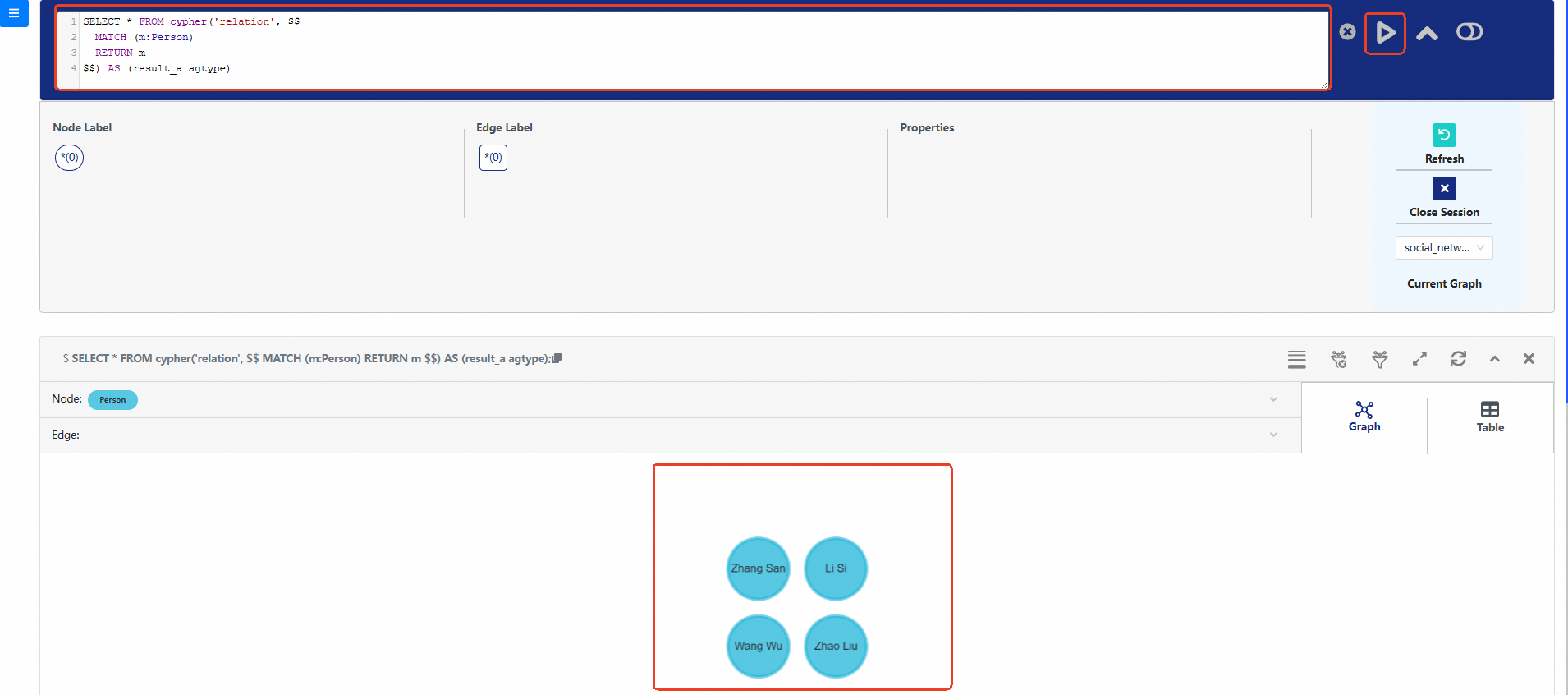Clear the query editor with the X icon
This screenshot has width=1568, height=695.
point(1347,32)
